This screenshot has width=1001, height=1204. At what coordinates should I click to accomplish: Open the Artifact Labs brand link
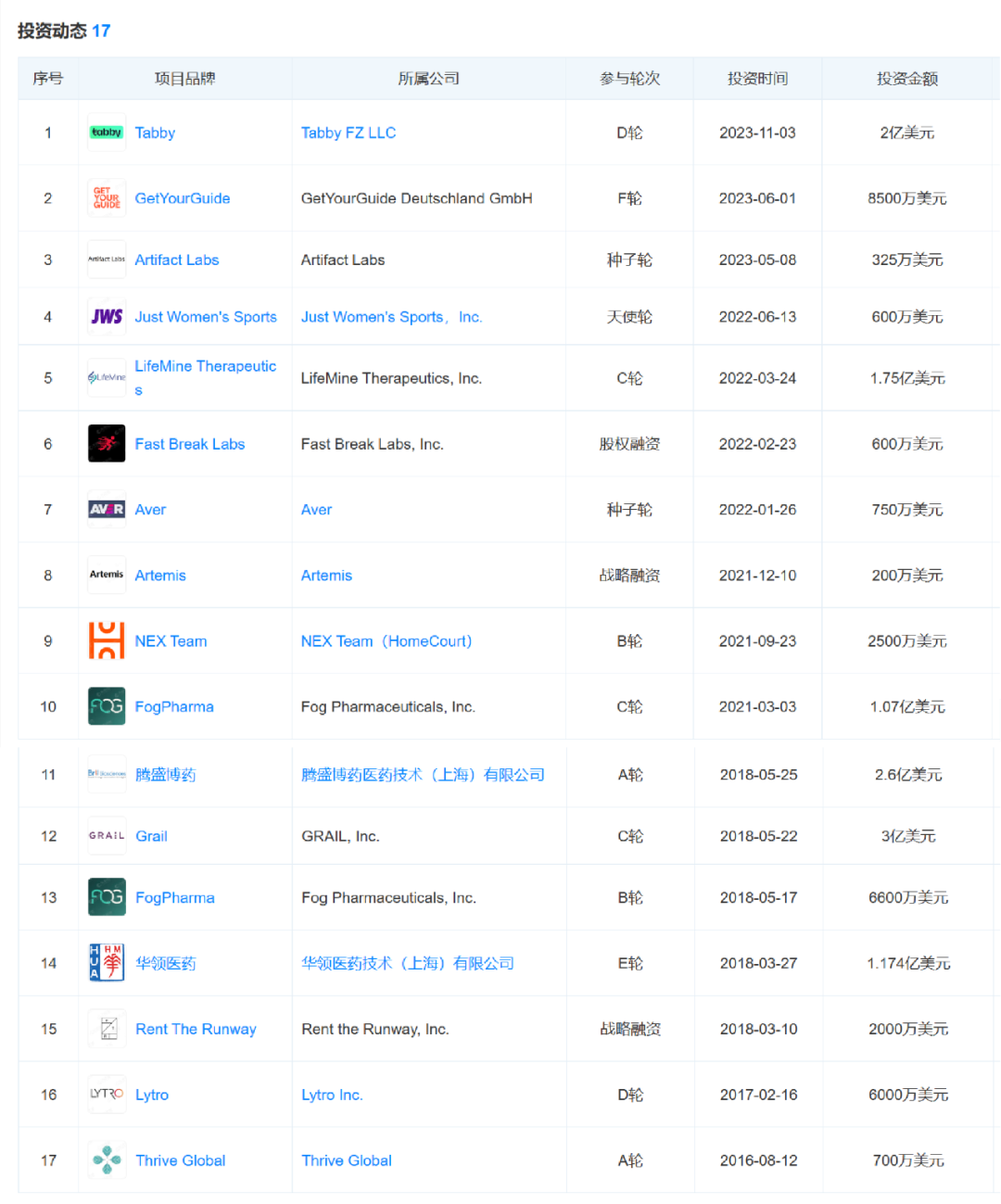coord(177,260)
